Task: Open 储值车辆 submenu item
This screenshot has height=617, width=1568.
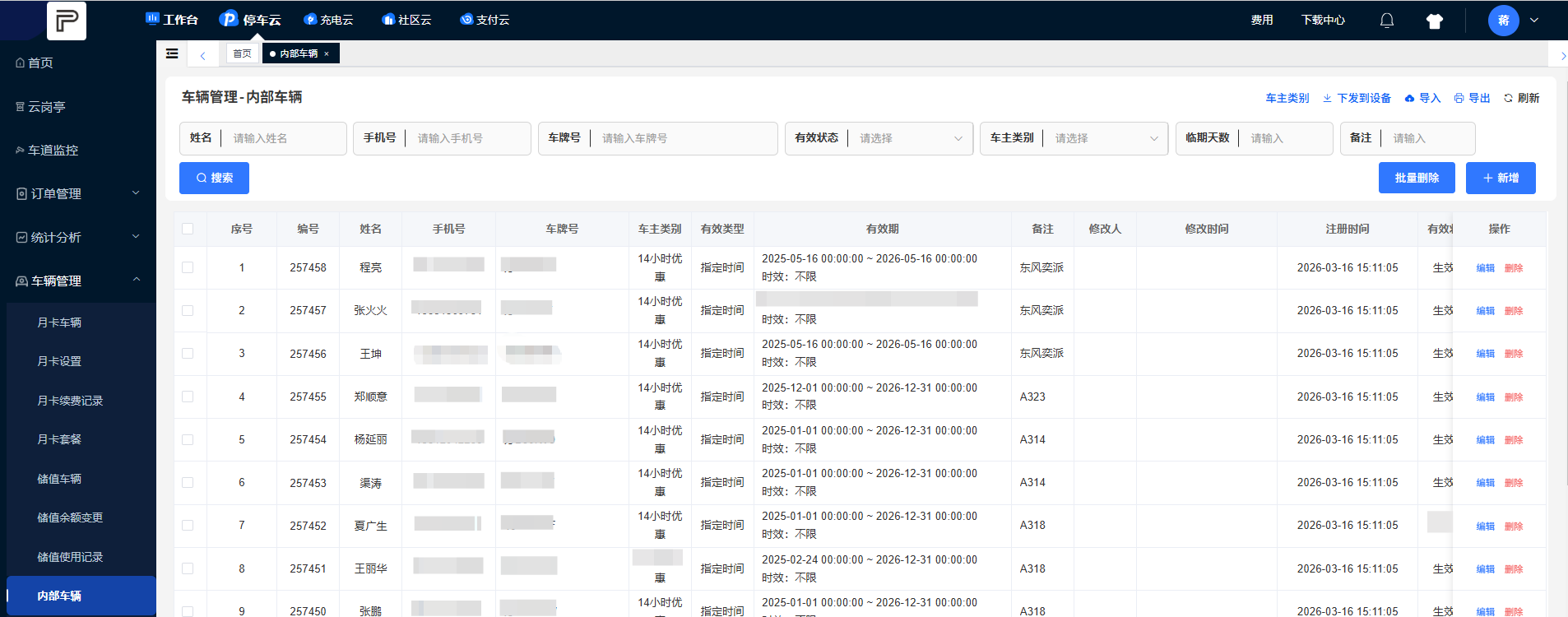Action: (x=59, y=479)
